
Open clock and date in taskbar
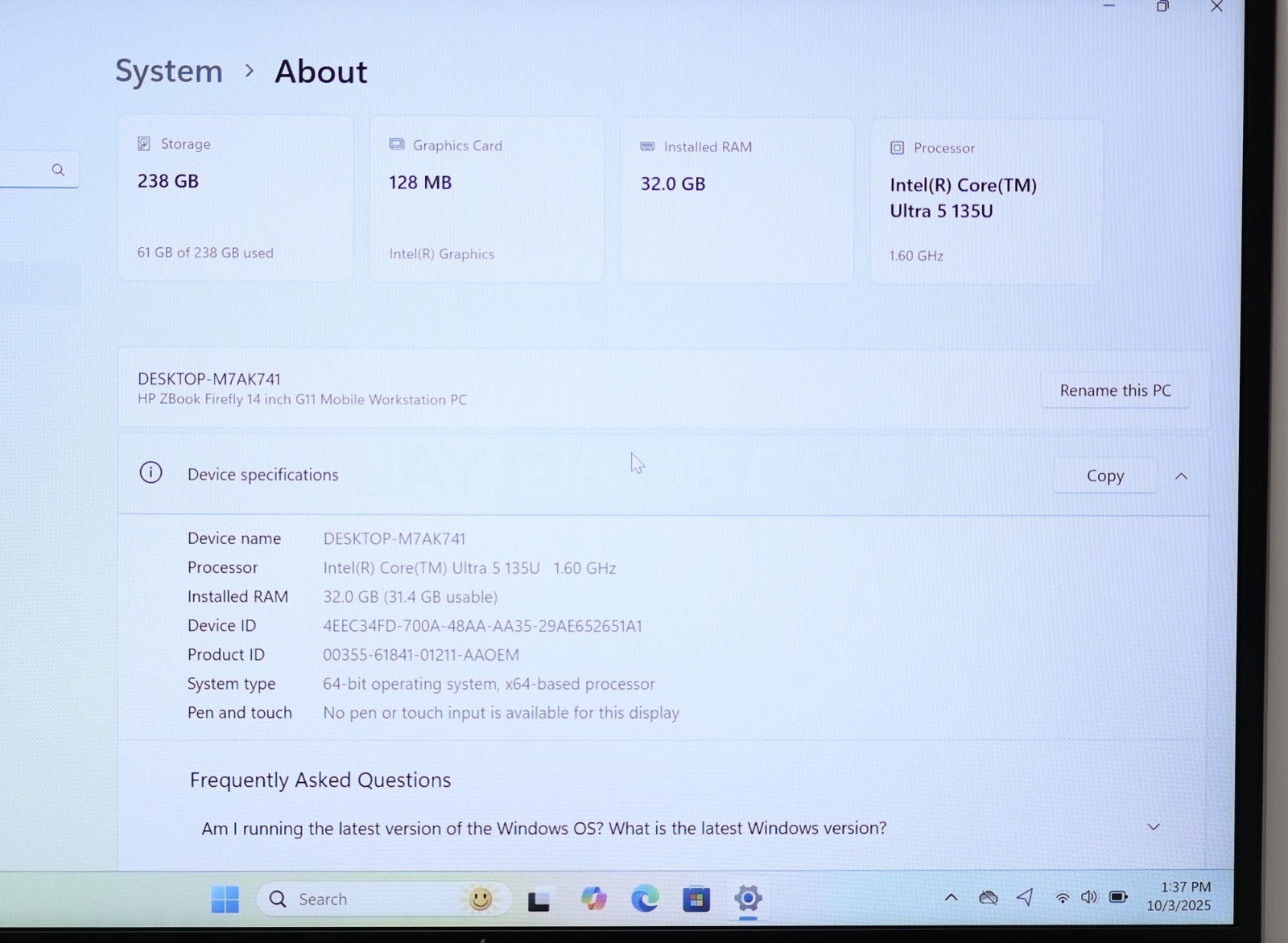click(x=1180, y=896)
